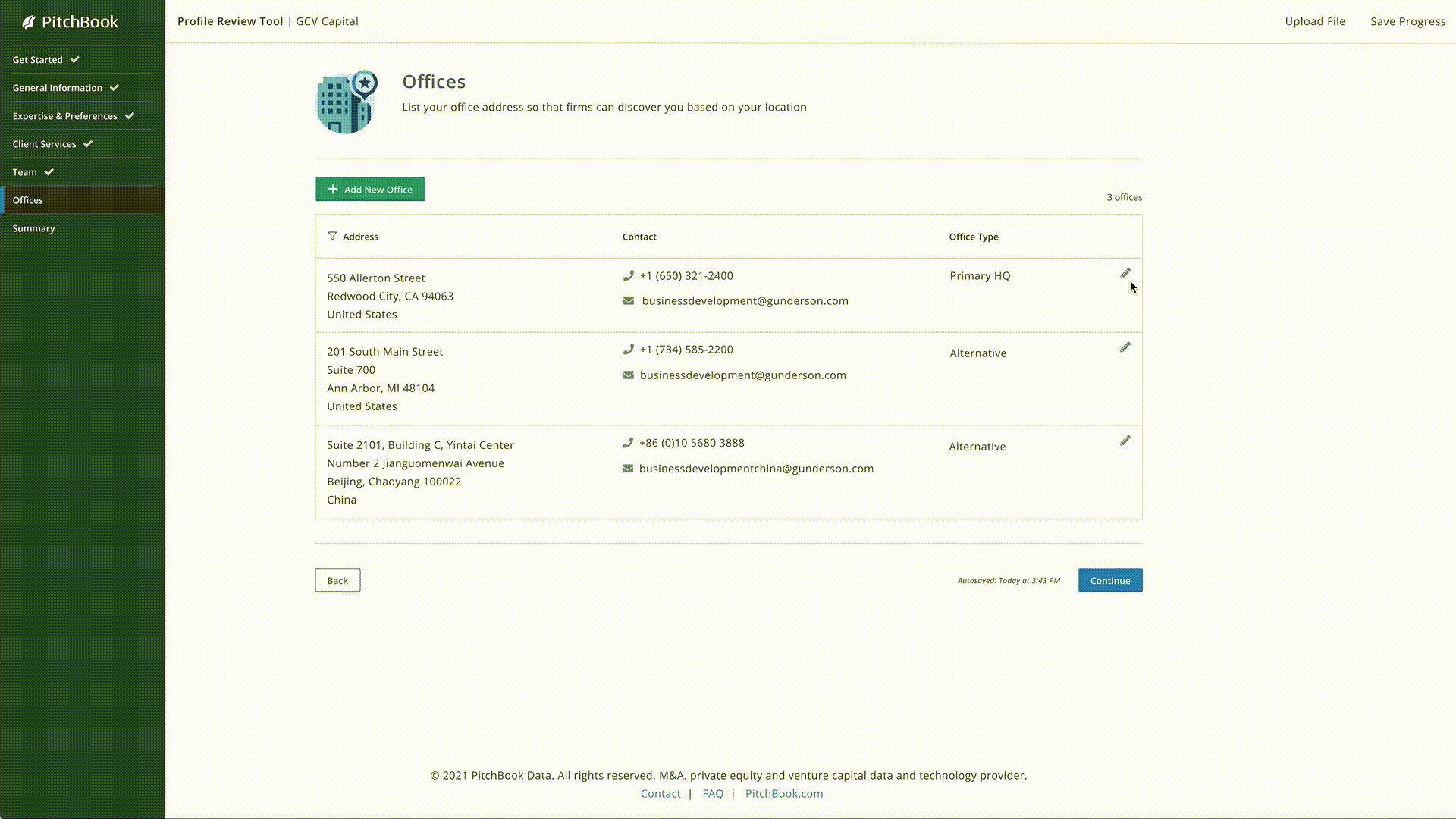The height and width of the screenshot is (819, 1456).
Task: Click phone number +1 (650) 321-2400
Action: pyautogui.click(x=686, y=276)
